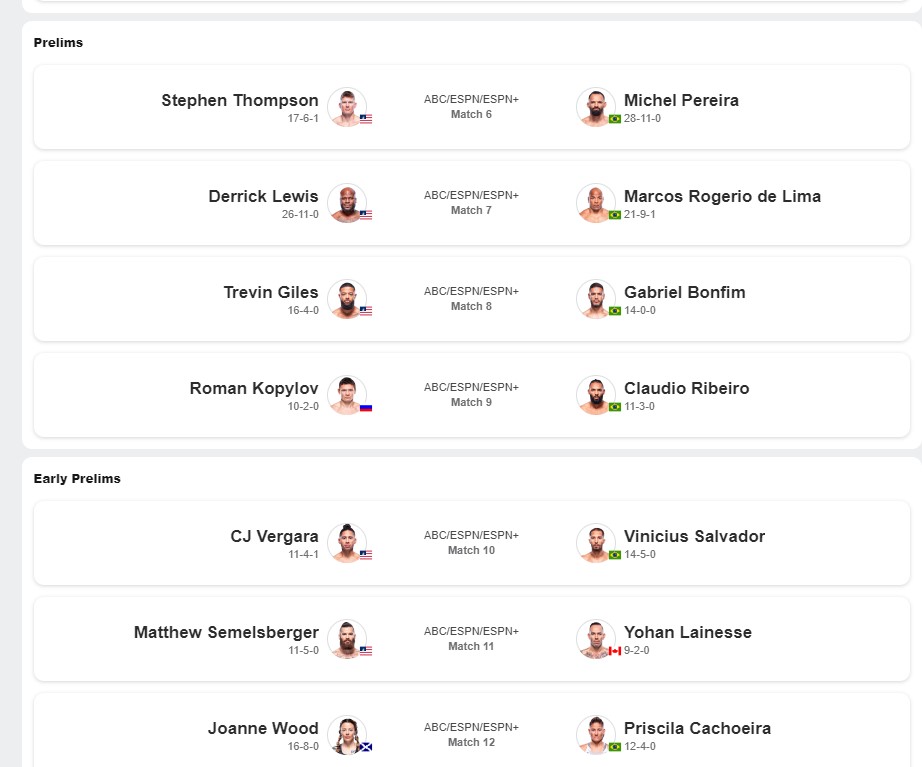The height and width of the screenshot is (767, 922).
Task: Click Marcos Rogerio de Lima's headshot
Action: click(x=596, y=202)
